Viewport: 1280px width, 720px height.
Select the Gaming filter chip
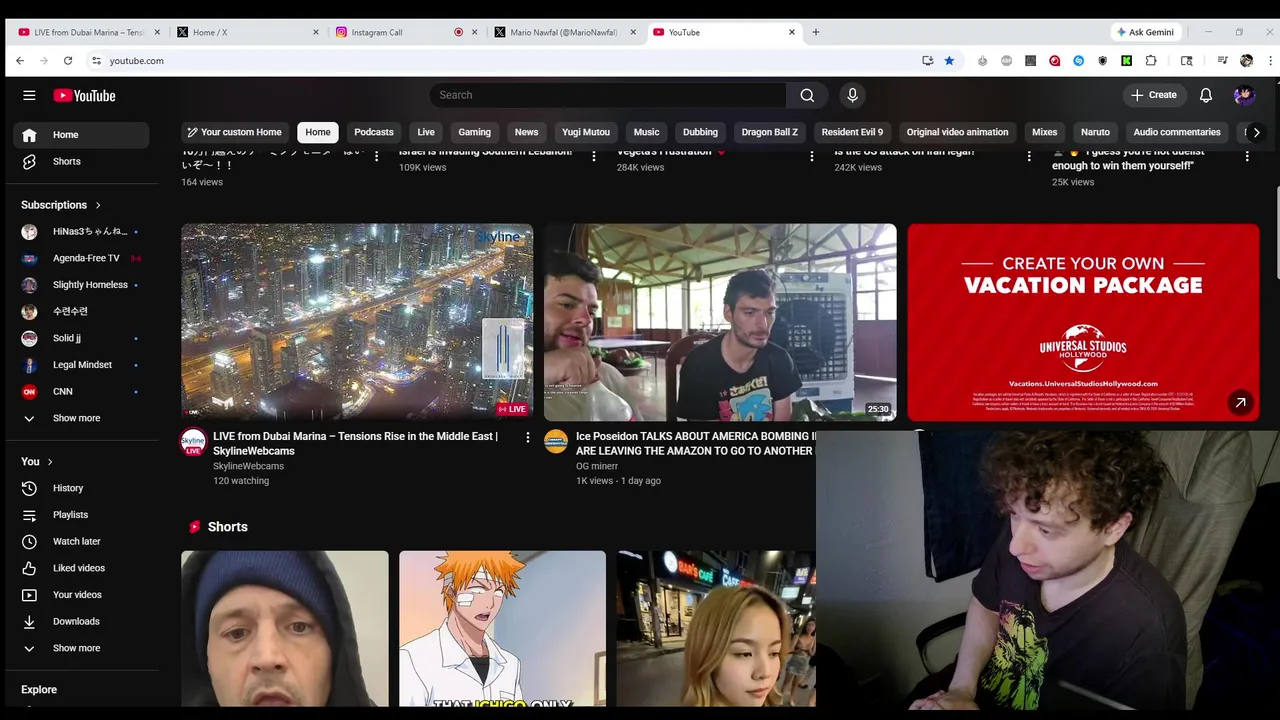[x=474, y=132]
